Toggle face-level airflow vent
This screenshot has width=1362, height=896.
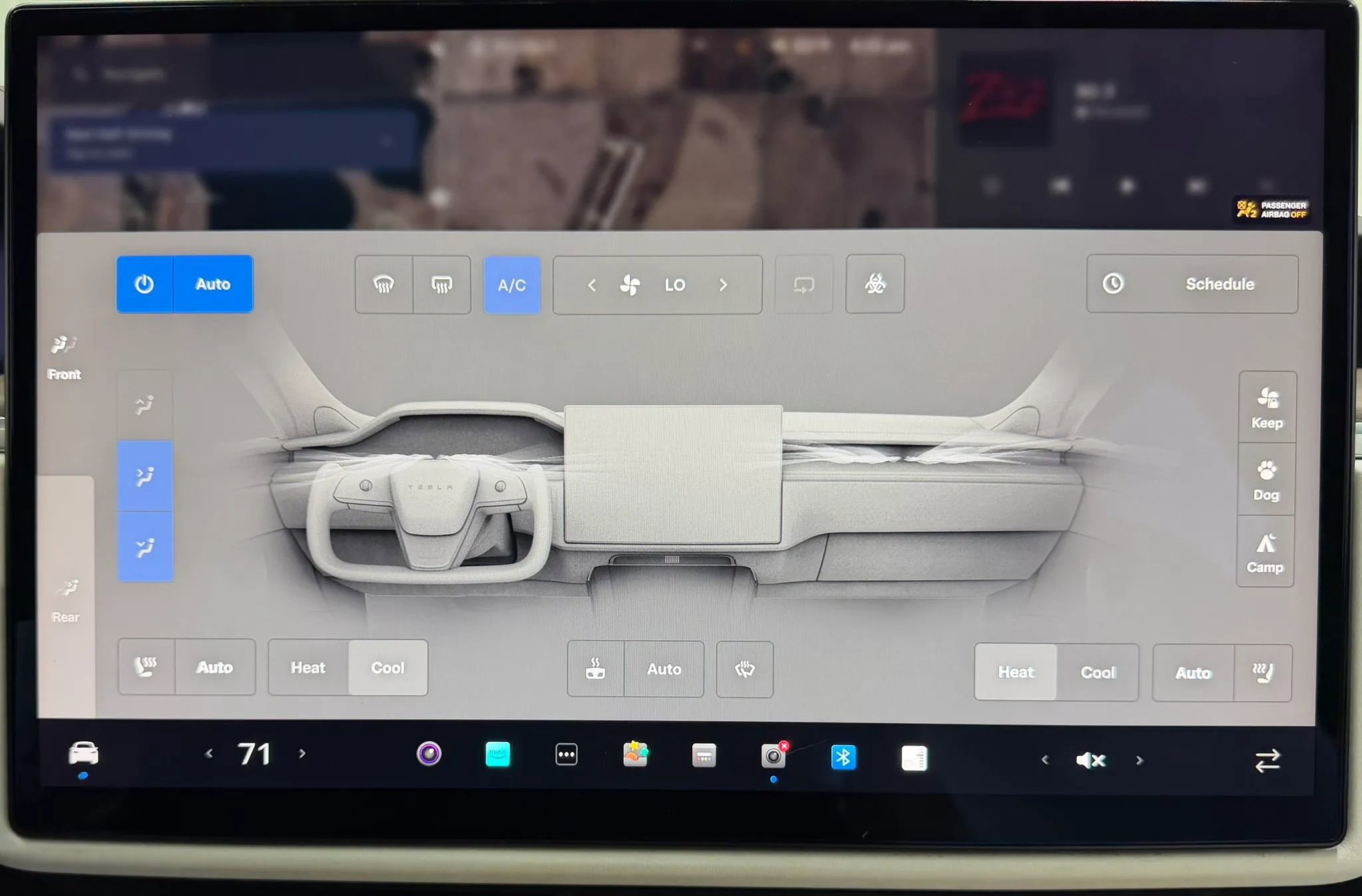(146, 476)
